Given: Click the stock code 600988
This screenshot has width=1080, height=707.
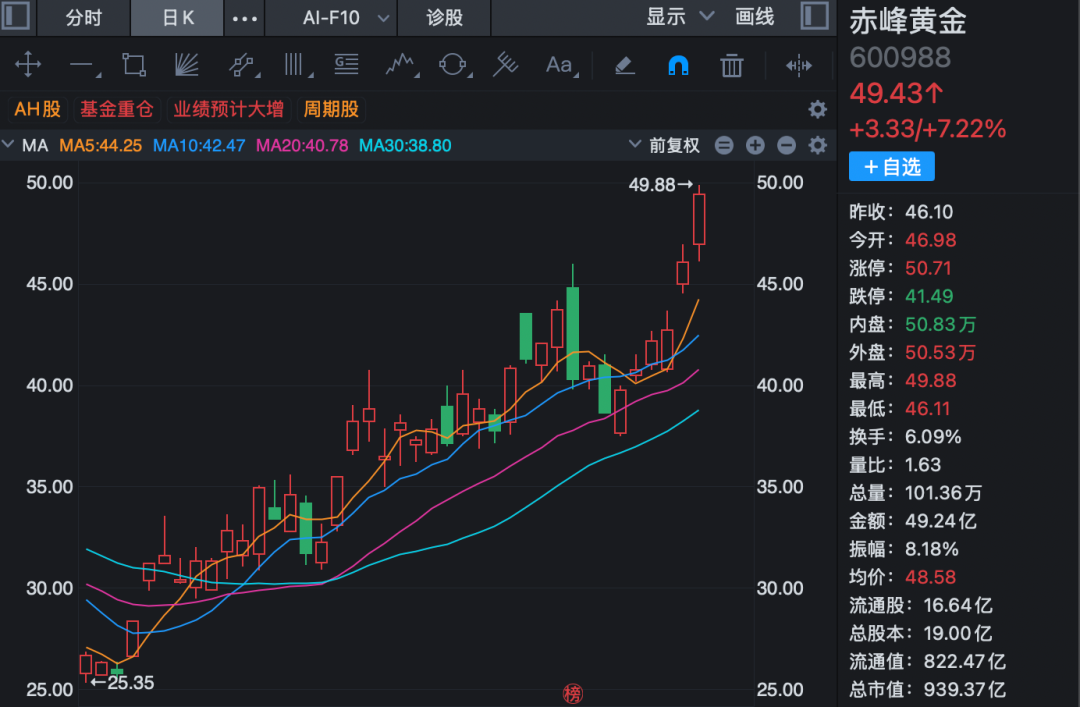Looking at the screenshot, I should (900, 57).
